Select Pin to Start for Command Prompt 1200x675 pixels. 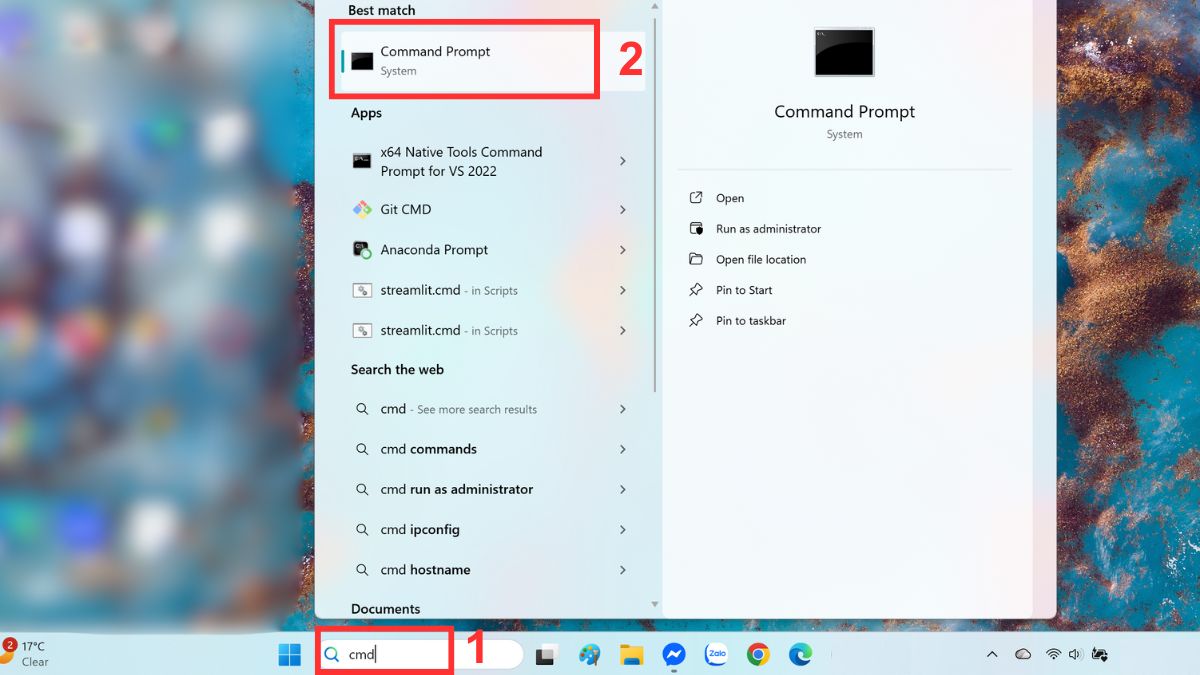point(743,290)
